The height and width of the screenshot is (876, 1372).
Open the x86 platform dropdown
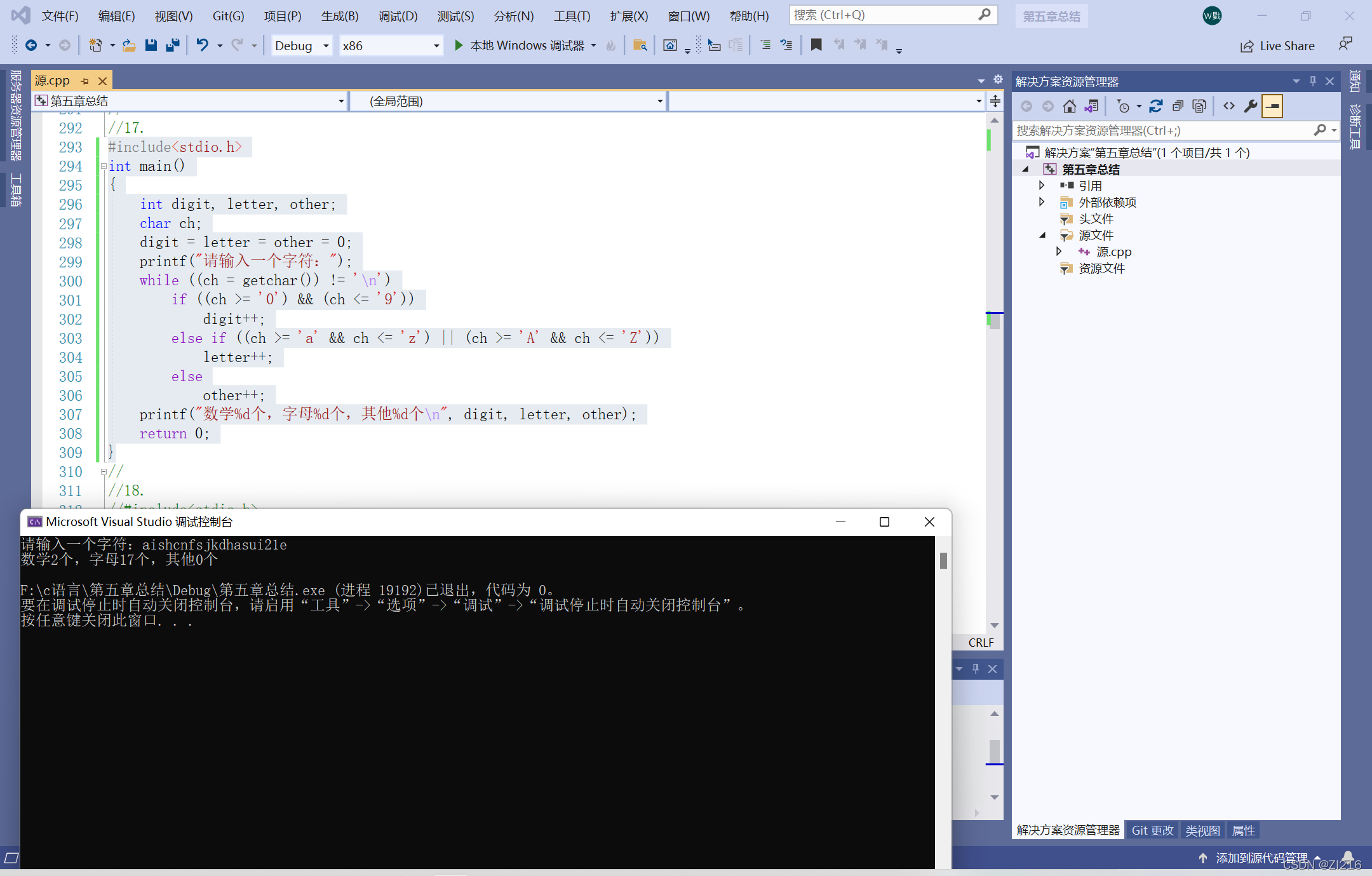391,46
